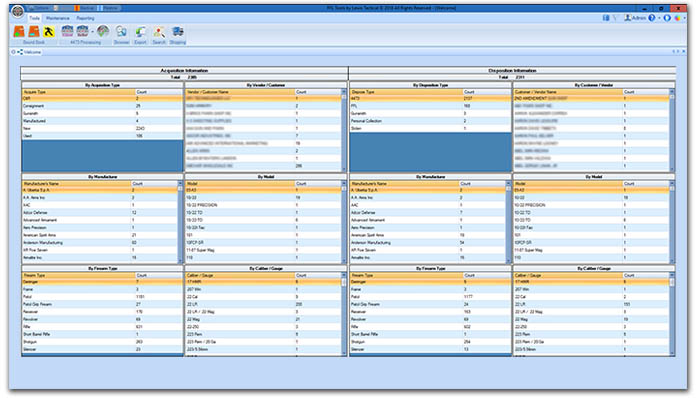Viewport: 700px width, 398px height.
Task: Select 223 Rem row in Disposition By Caliber / Gauge
Action: pyautogui.click(x=591, y=334)
